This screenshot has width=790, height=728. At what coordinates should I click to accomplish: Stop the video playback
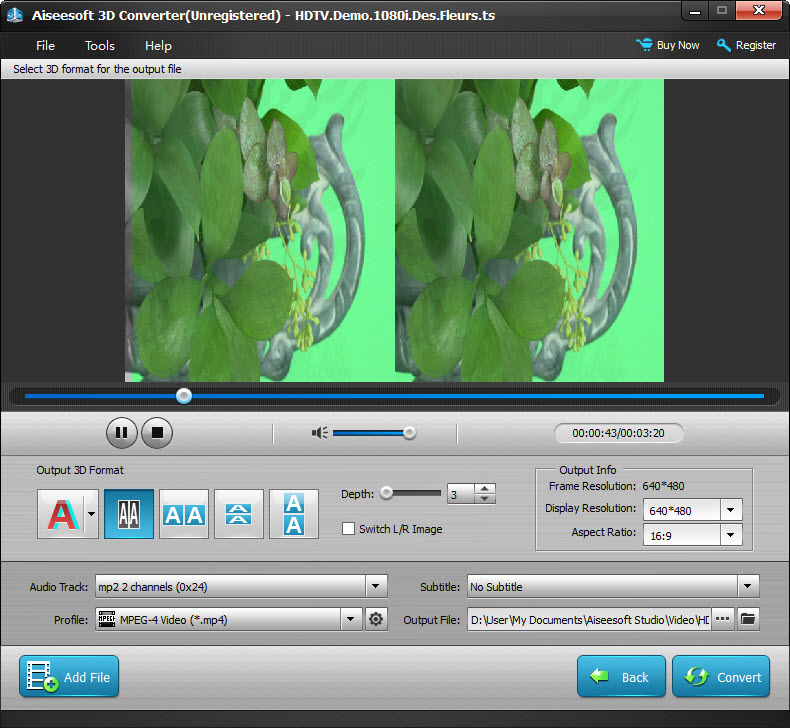[x=157, y=433]
